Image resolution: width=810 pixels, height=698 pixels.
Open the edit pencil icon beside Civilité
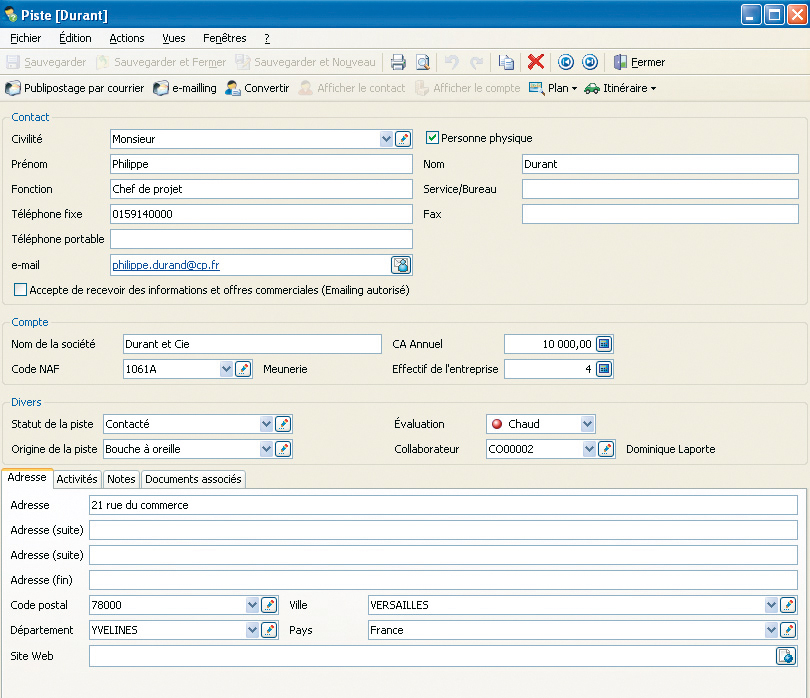[x=404, y=139]
